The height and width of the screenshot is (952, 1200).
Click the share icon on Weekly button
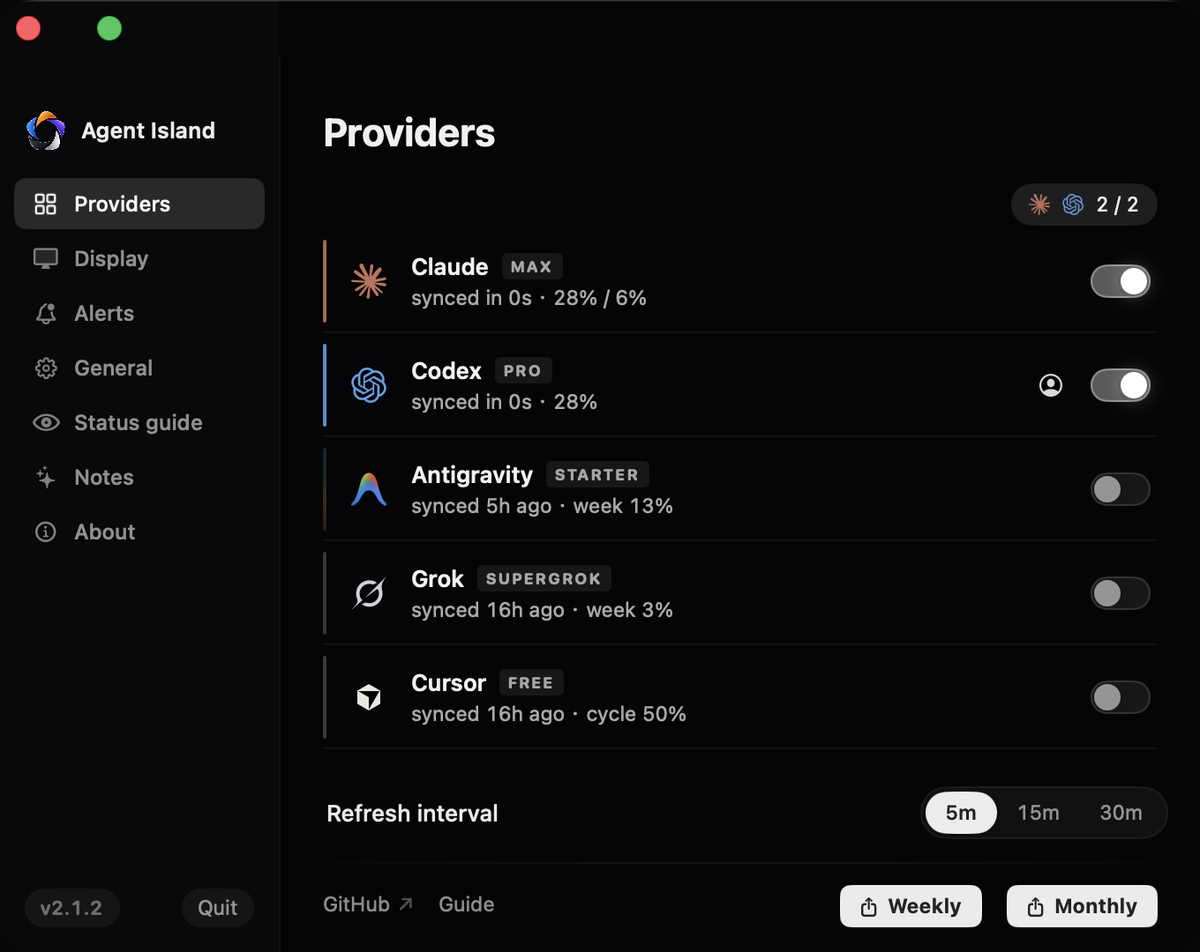point(869,907)
